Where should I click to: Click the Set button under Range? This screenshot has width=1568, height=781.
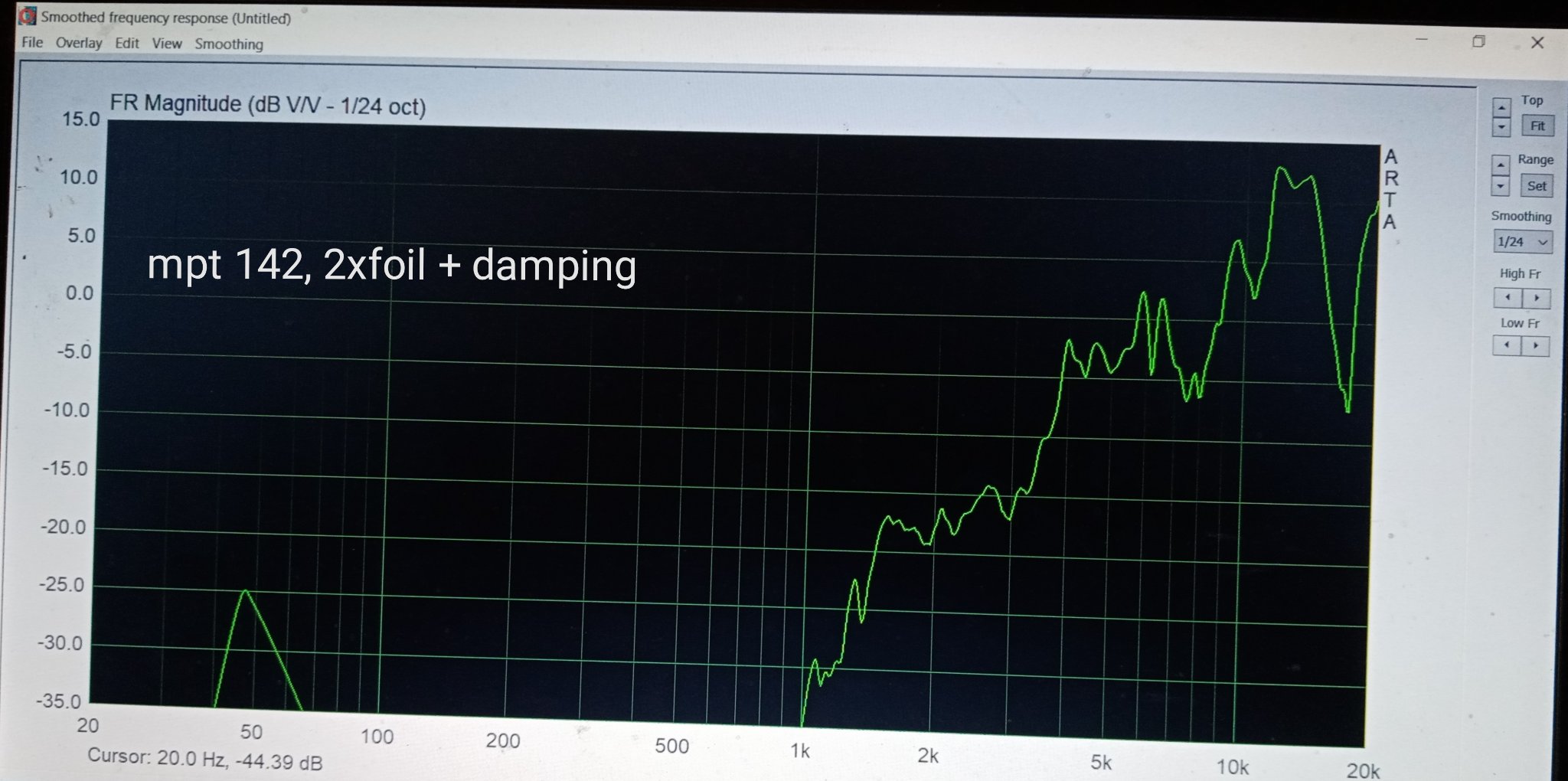click(x=1536, y=185)
